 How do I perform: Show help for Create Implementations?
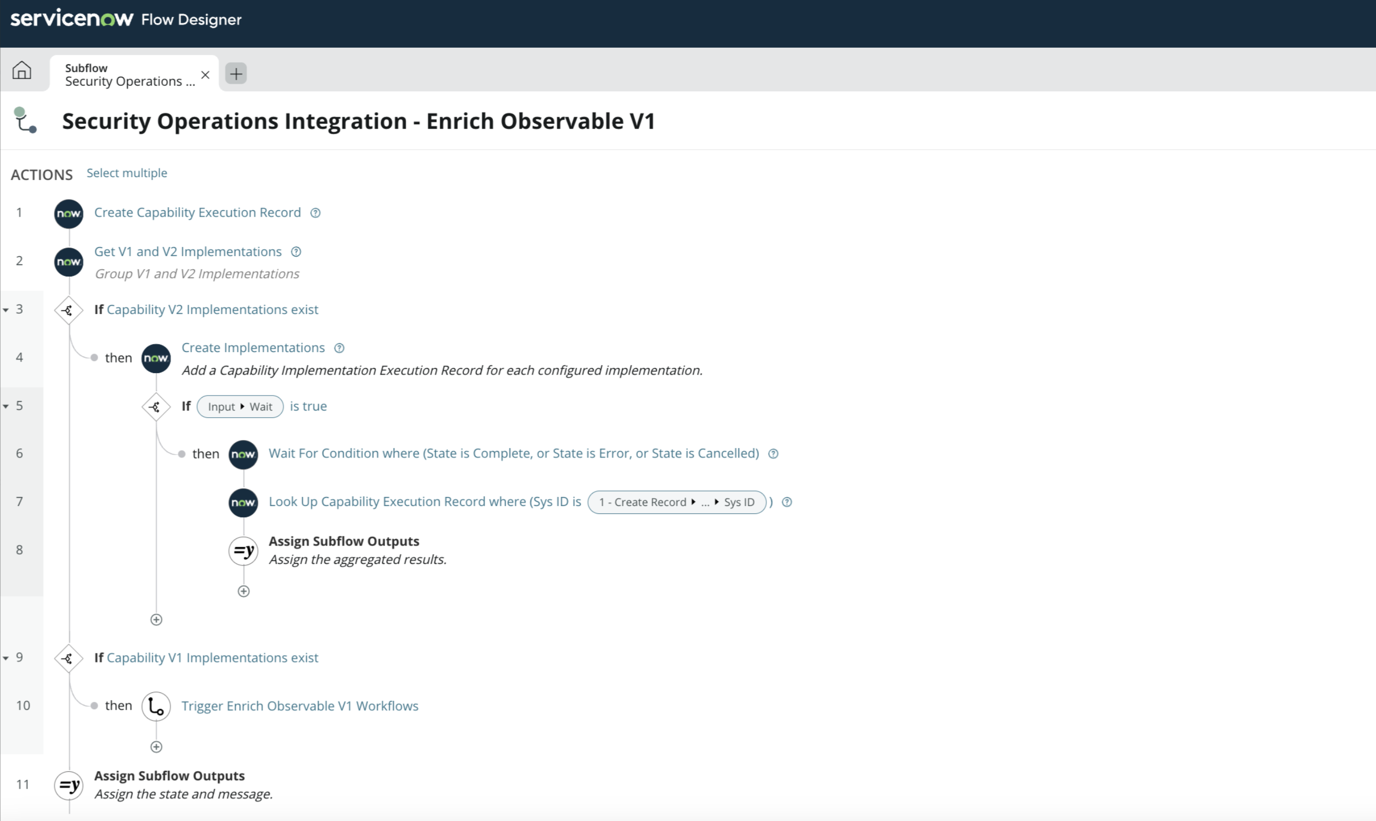tap(339, 348)
